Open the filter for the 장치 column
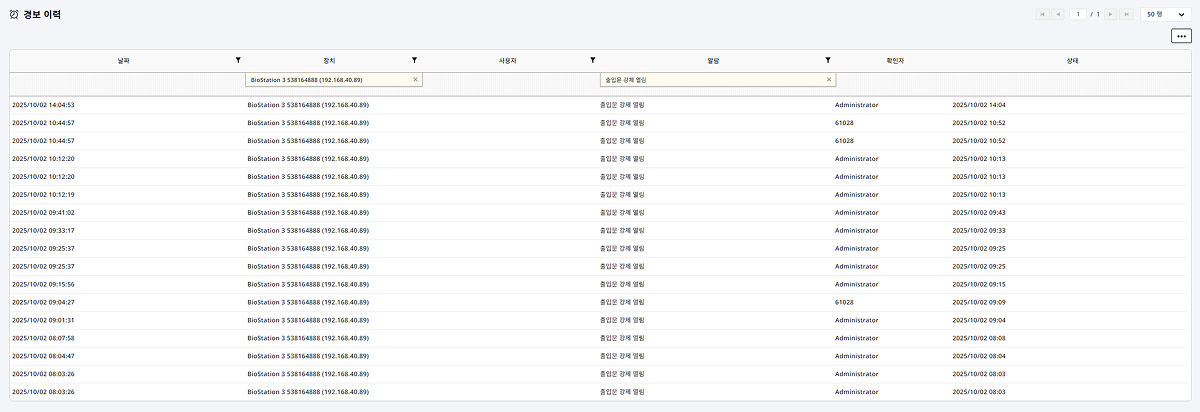Screen dimensions: 1200x412 414,61
